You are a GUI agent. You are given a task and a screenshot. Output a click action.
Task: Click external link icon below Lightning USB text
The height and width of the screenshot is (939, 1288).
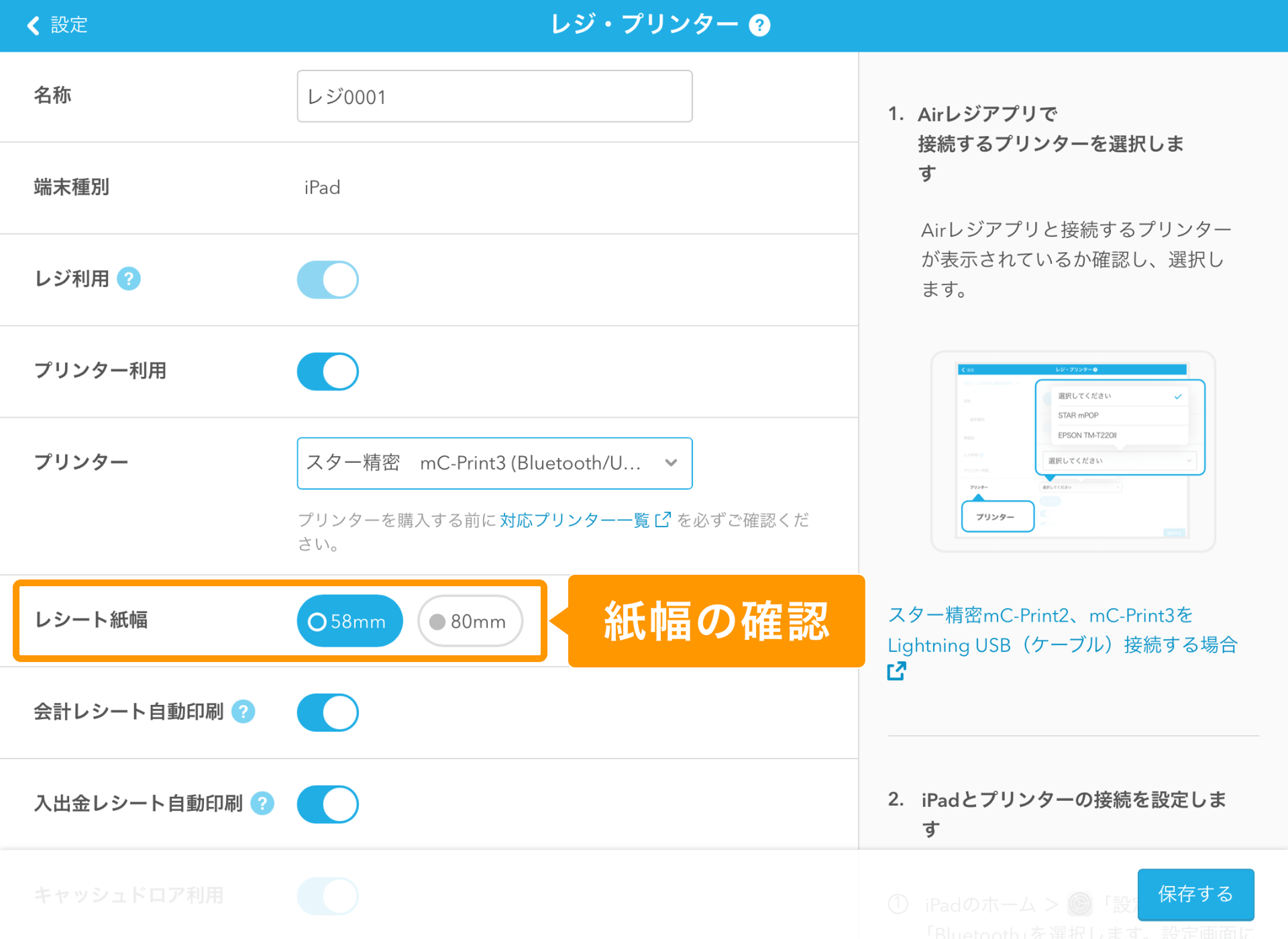tap(897, 671)
